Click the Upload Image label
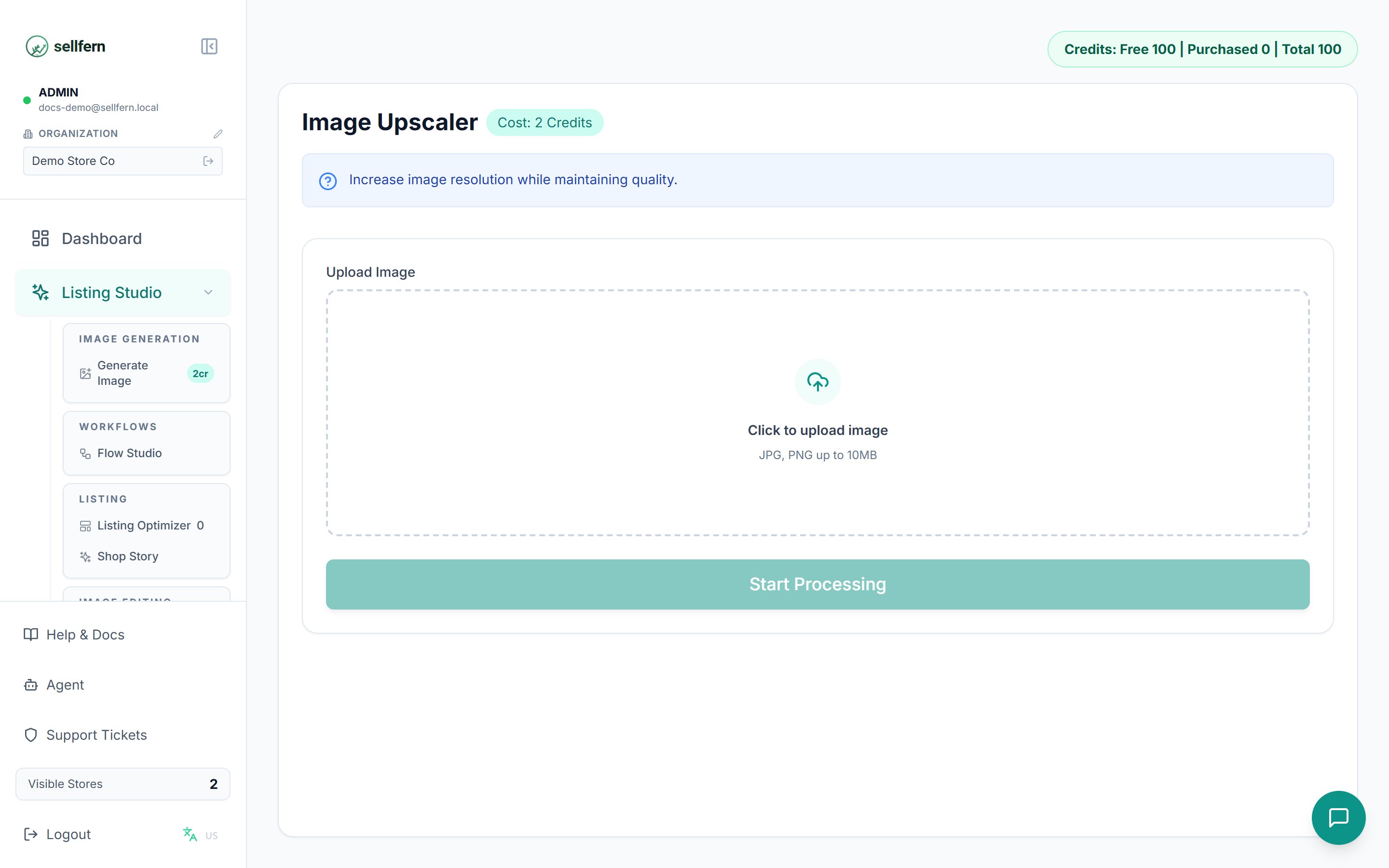The width and height of the screenshot is (1389, 868). [371, 272]
